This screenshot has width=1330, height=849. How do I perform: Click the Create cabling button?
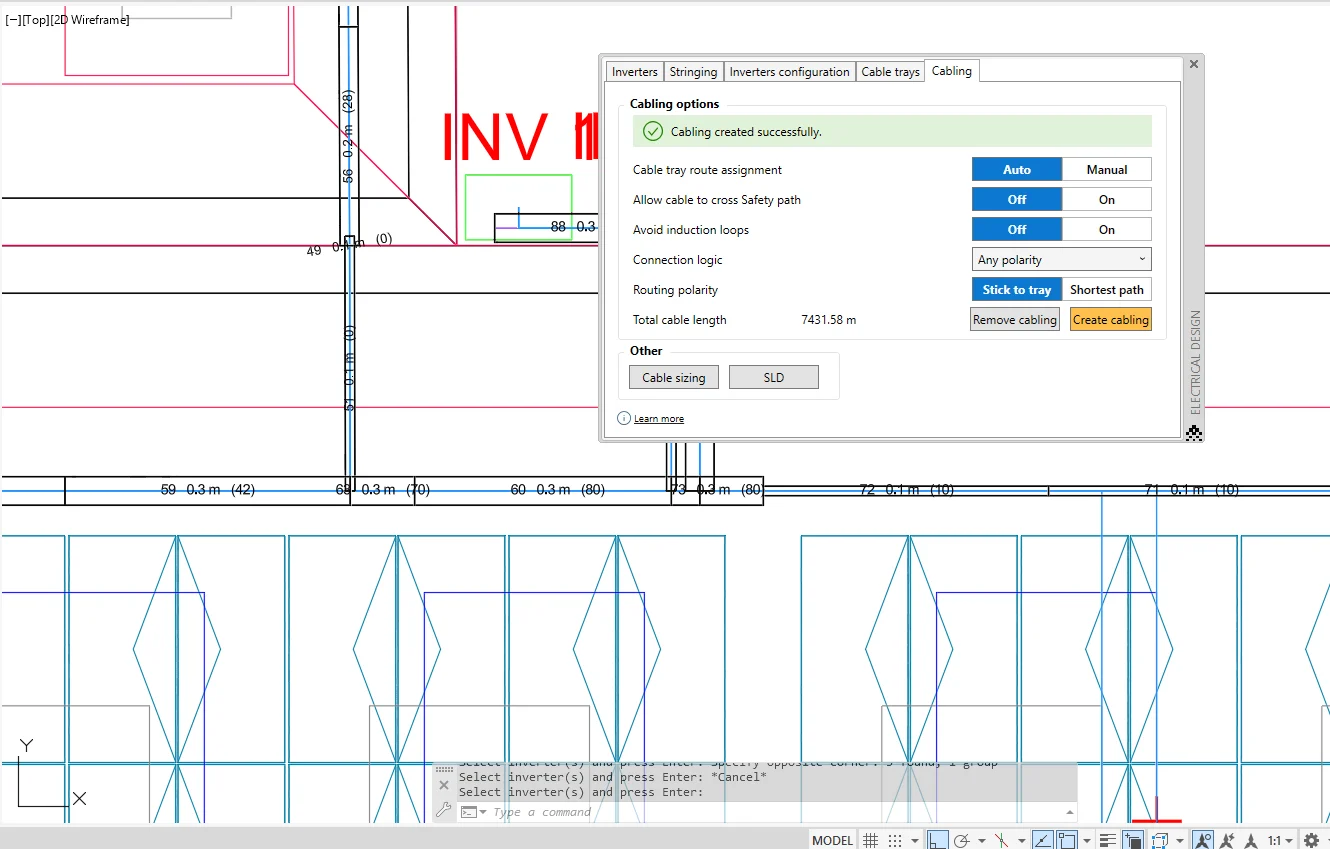pyautogui.click(x=1110, y=320)
